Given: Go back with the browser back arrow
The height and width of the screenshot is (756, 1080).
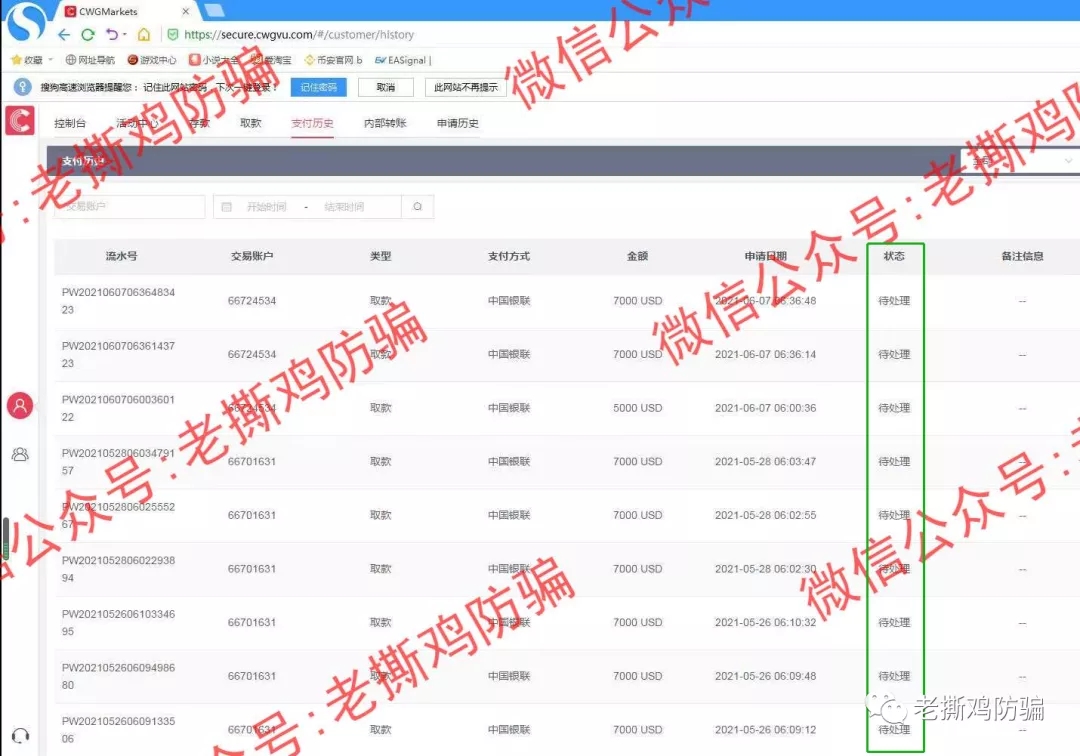Looking at the screenshot, I should (x=64, y=34).
